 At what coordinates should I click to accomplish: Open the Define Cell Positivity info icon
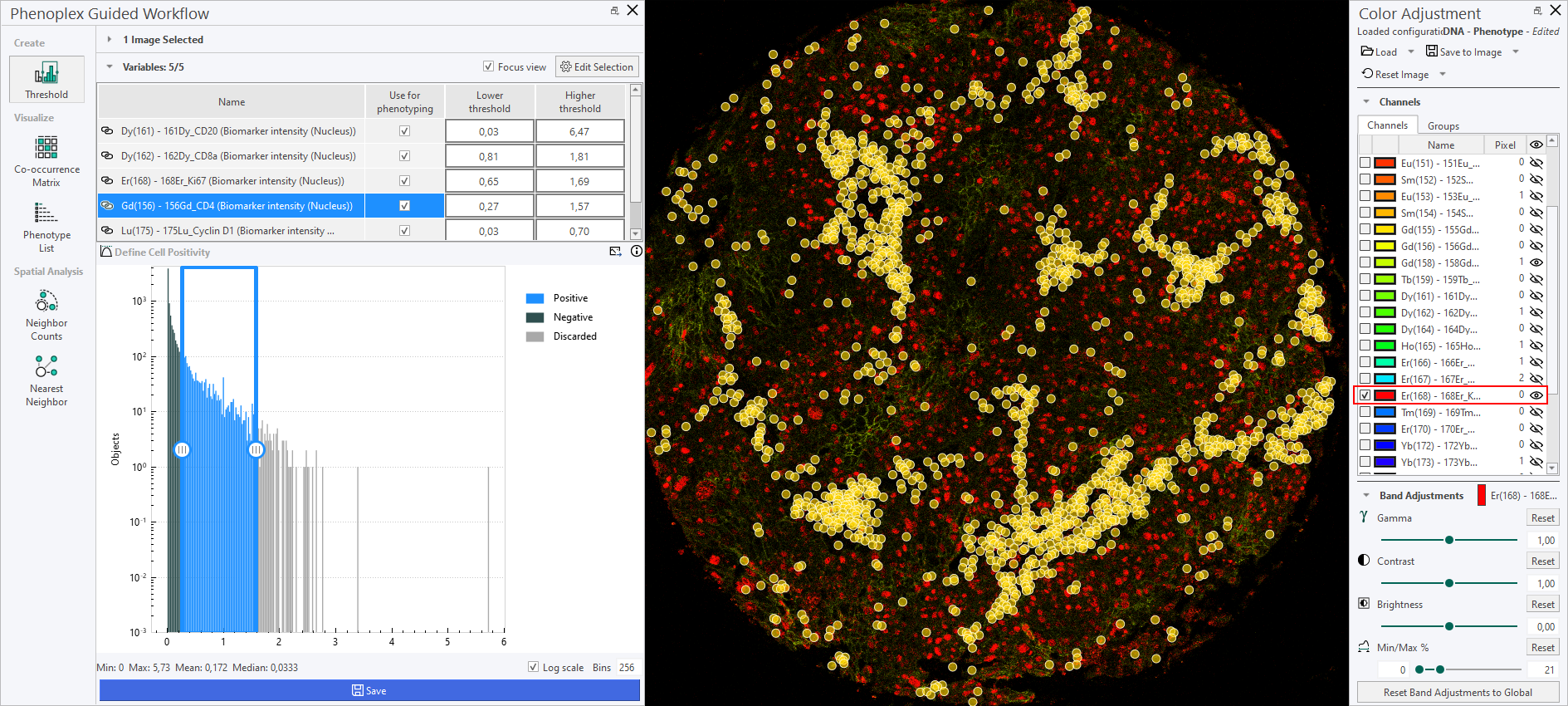click(637, 252)
